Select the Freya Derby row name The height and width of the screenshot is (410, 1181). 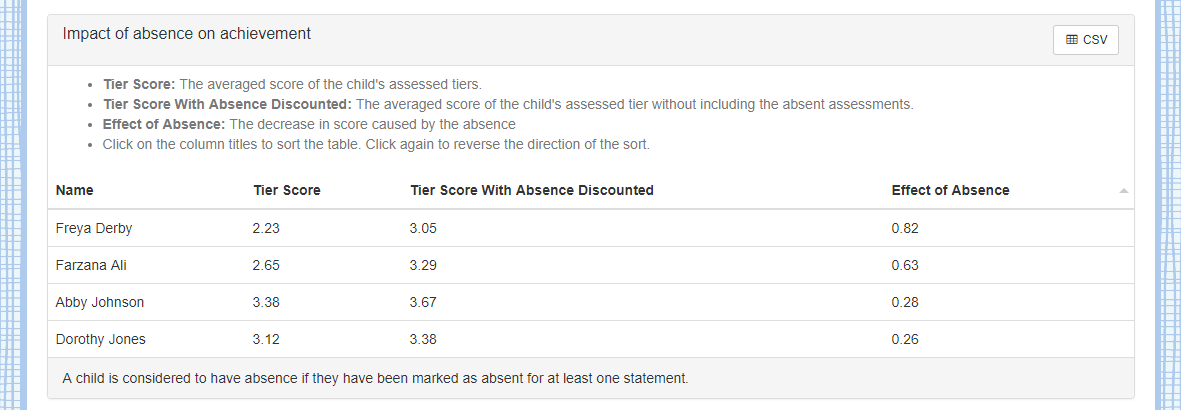[94, 228]
